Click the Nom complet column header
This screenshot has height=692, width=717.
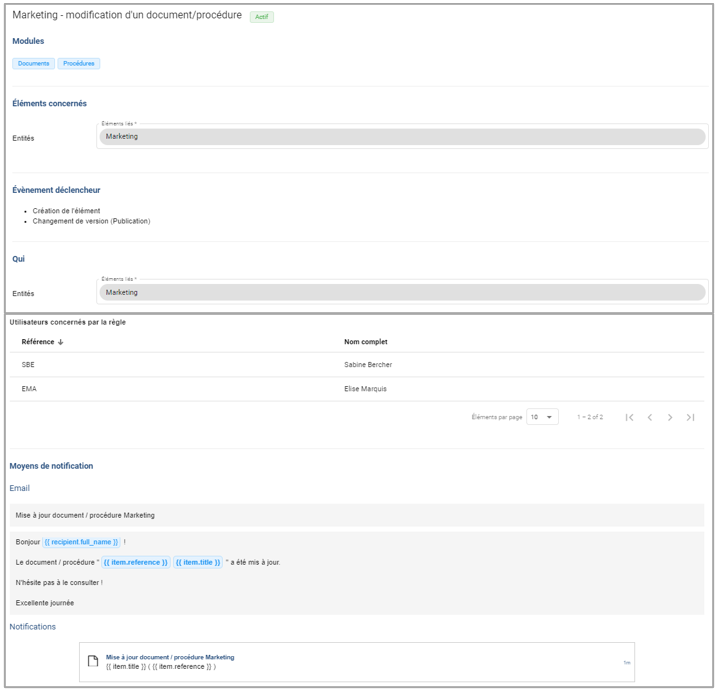[366, 342]
